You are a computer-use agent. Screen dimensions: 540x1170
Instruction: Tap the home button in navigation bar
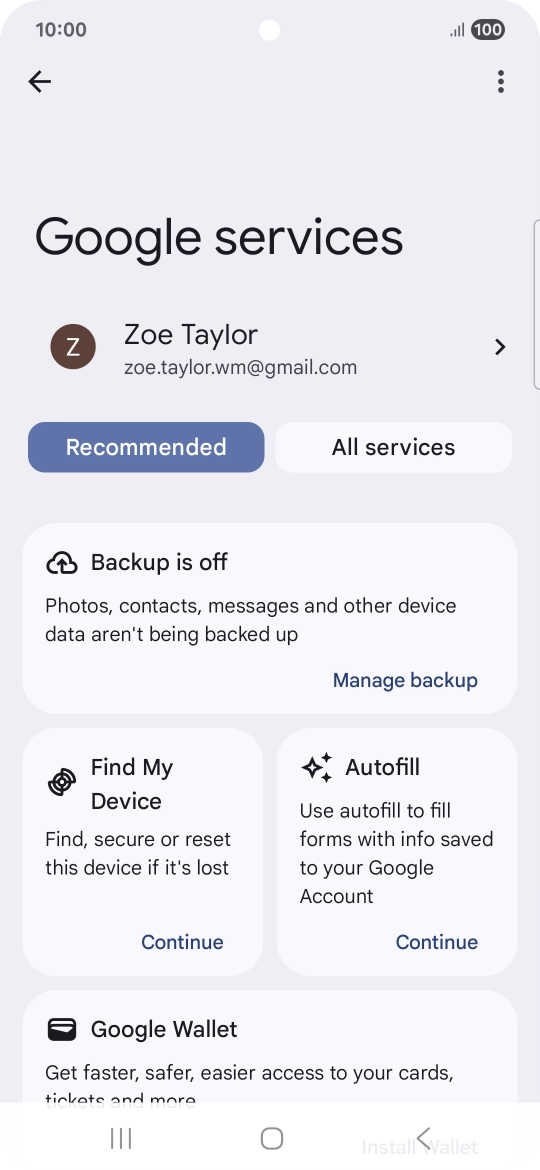pyautogui.click(x=271, y=1138)
